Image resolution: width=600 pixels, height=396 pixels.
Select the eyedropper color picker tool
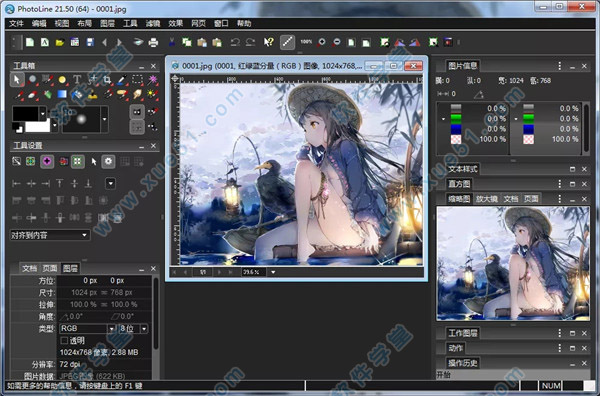click(122, 80)
